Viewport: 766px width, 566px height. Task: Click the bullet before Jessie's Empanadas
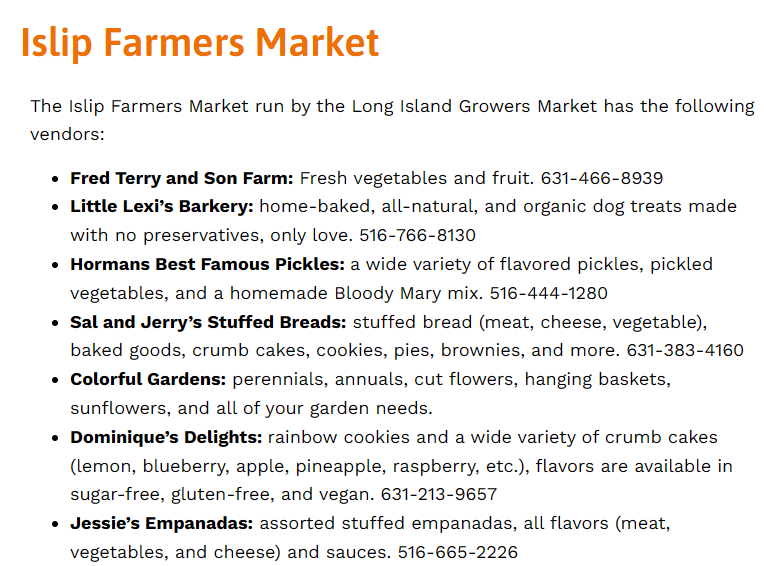[x=55, y=524]
